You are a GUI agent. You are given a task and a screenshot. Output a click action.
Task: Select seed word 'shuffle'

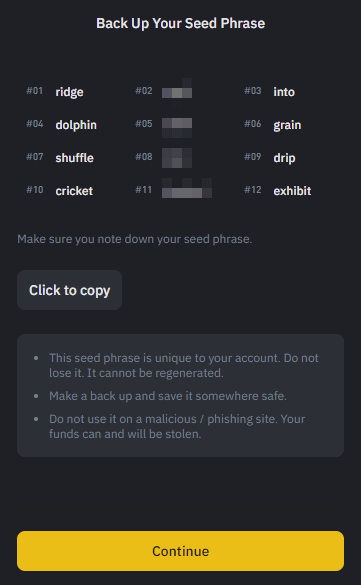(75, 157)
